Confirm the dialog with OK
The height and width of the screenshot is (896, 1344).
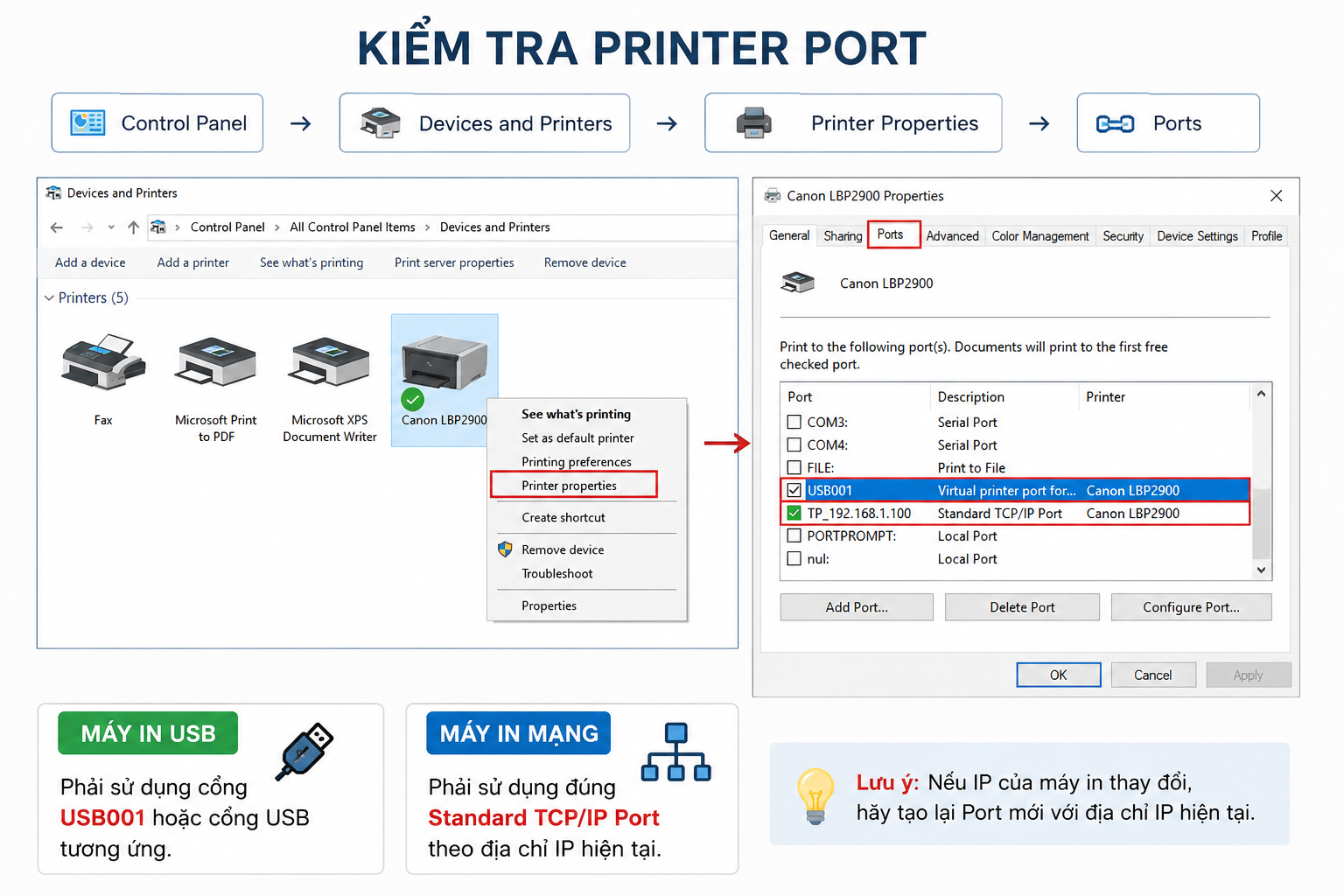click(1059, 675)
